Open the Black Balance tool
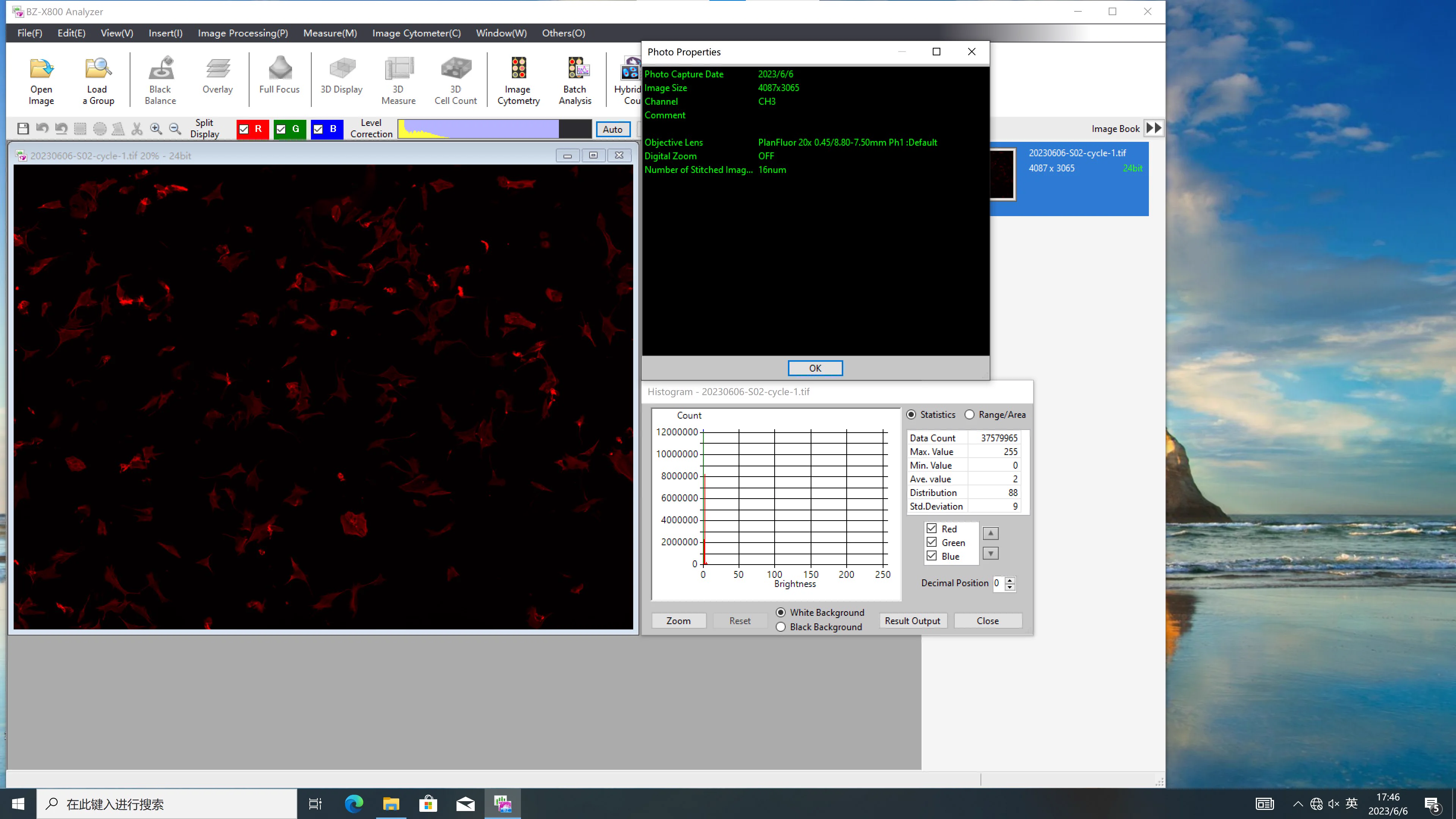The height and width of the screenshot is (819, 1456). (x=160, y=80)
